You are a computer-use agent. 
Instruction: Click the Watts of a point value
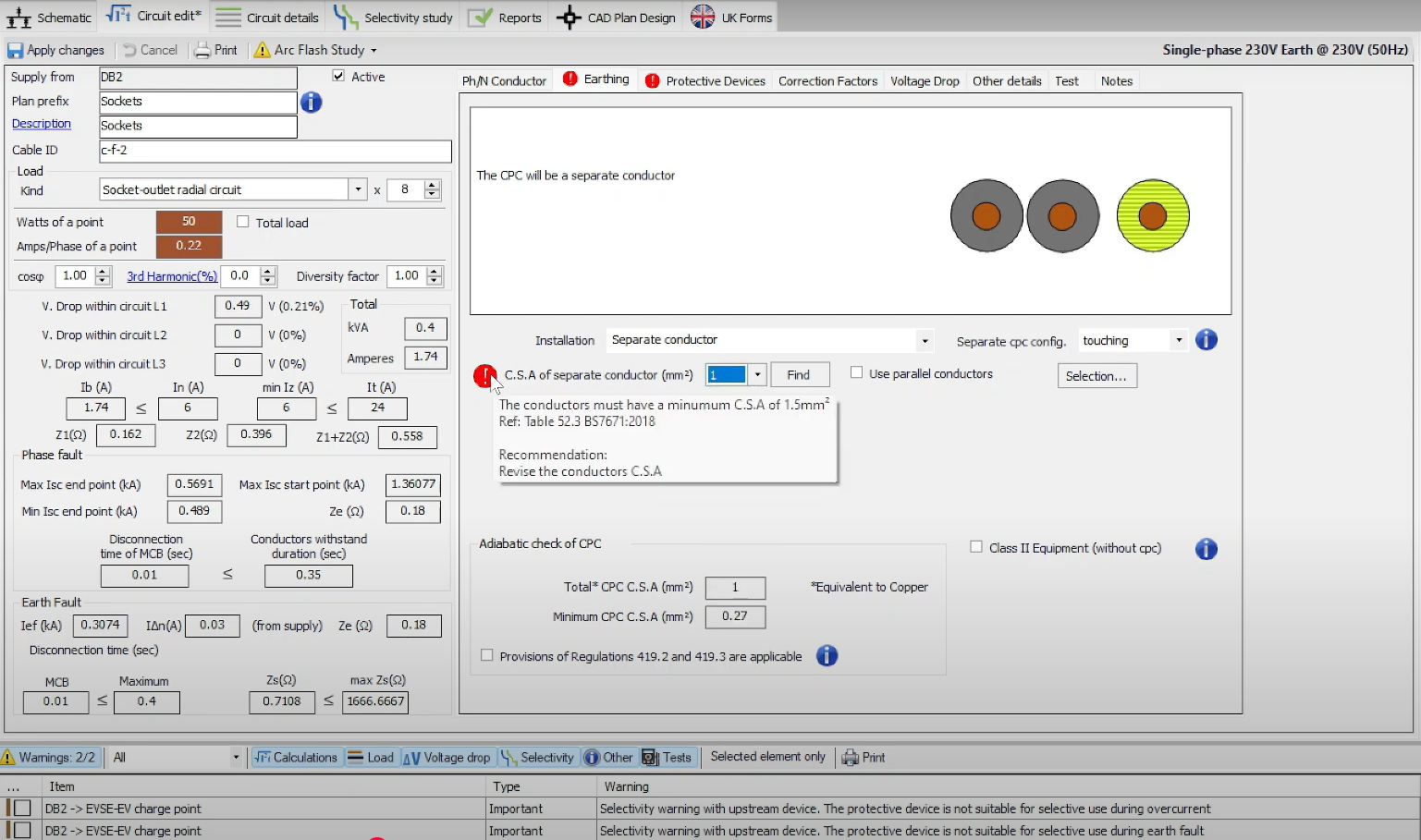189,222
